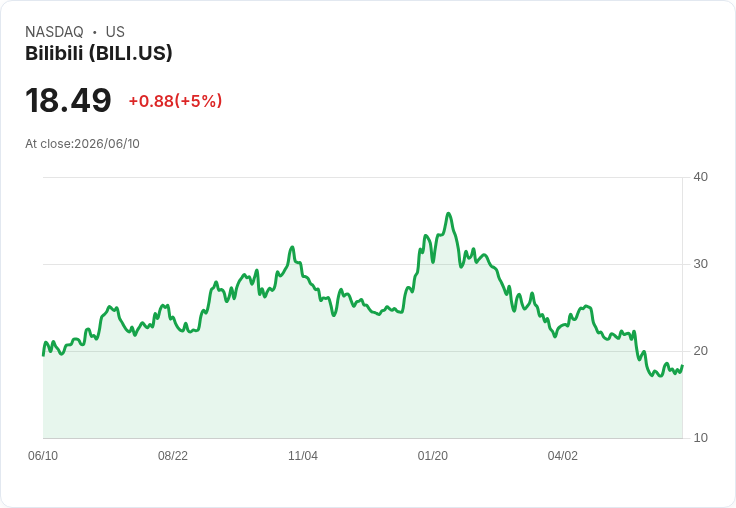The width and height of the screenshot is (736, 508).
Task: Click the +0.88(+5%) price change
Action: [175, 101]
